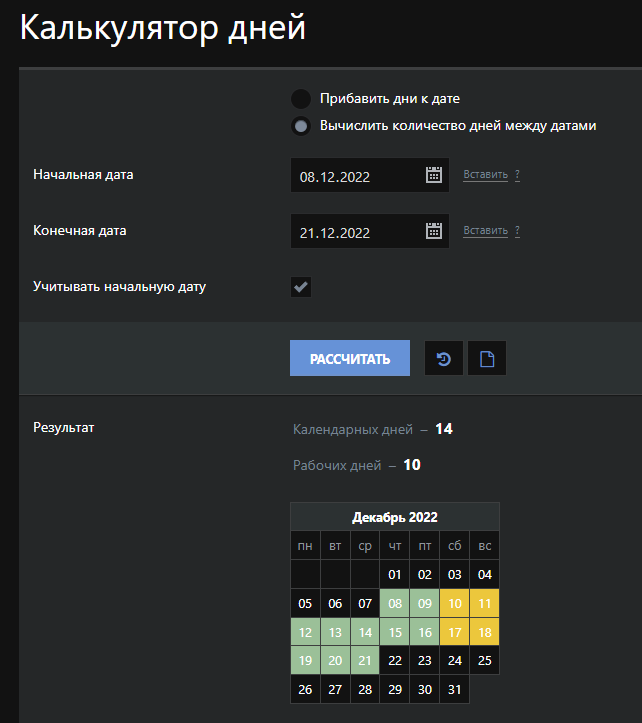Click the document copy icon button
This screenshot has height=723, width=642.
[487, 358]
